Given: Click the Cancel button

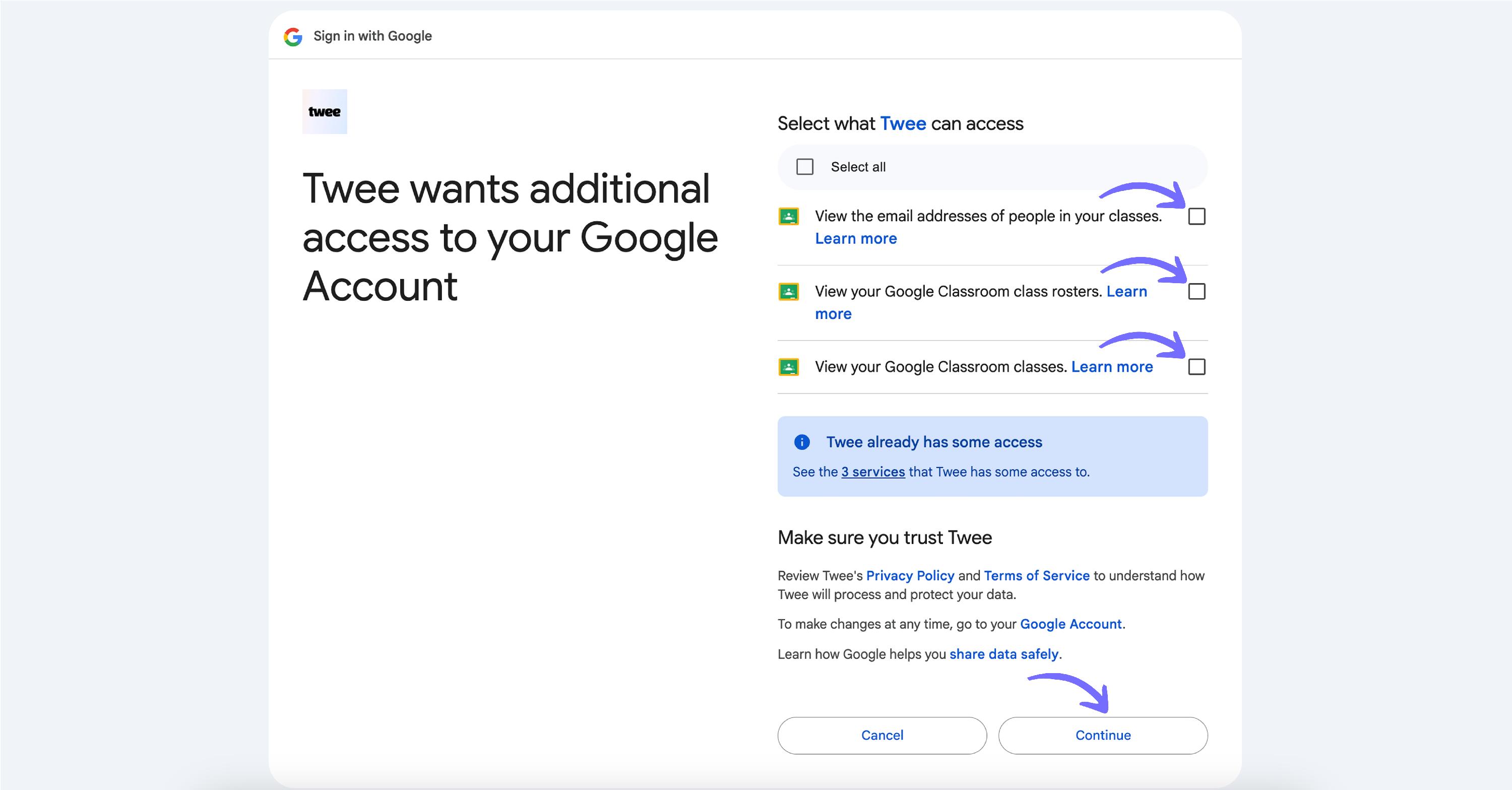Looking at the screenshot, I should (882, 736).
